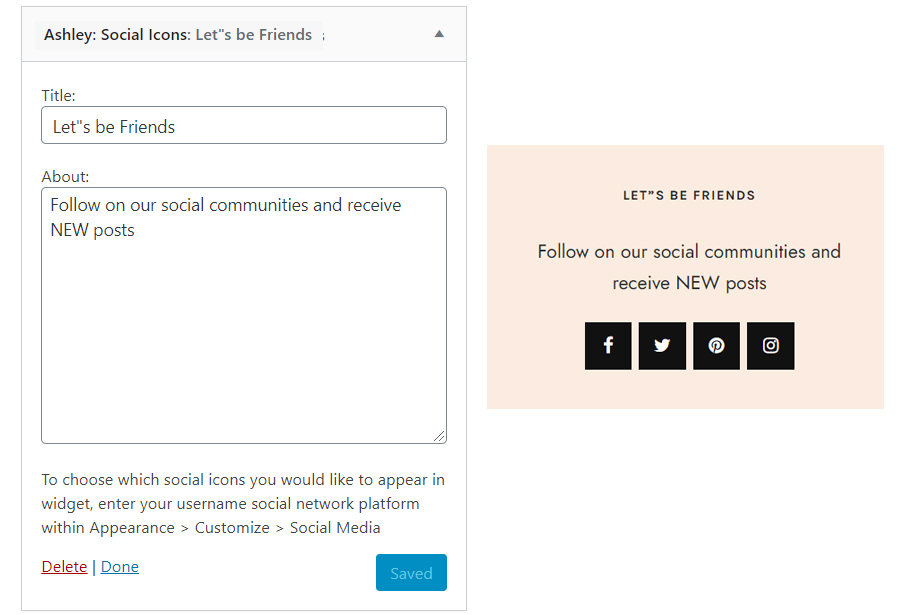Delete the Social Icons widget

(64, 567)
